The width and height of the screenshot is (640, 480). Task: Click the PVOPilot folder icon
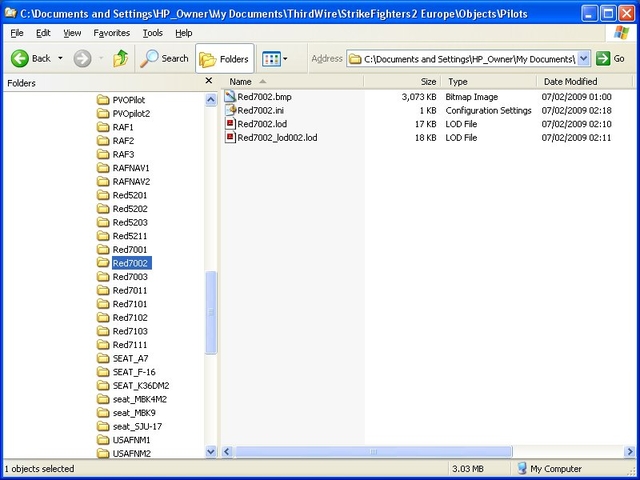point(103,100)
